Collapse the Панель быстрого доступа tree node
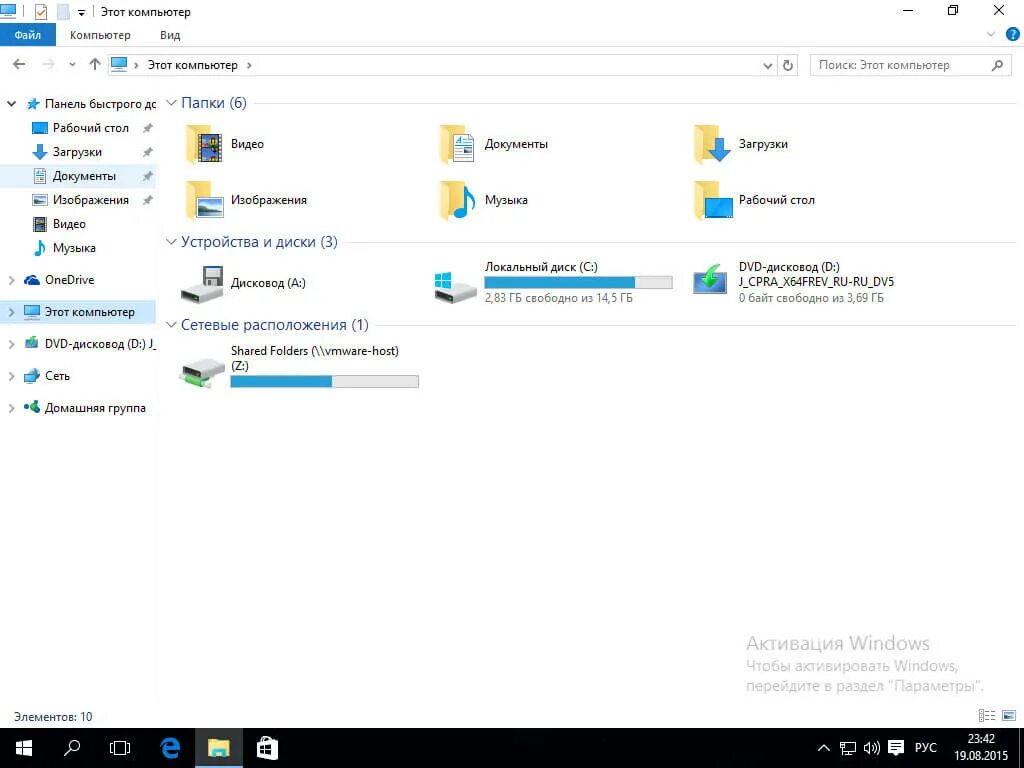The width and height of the screenshot is (1024, 768). (11, 104)
